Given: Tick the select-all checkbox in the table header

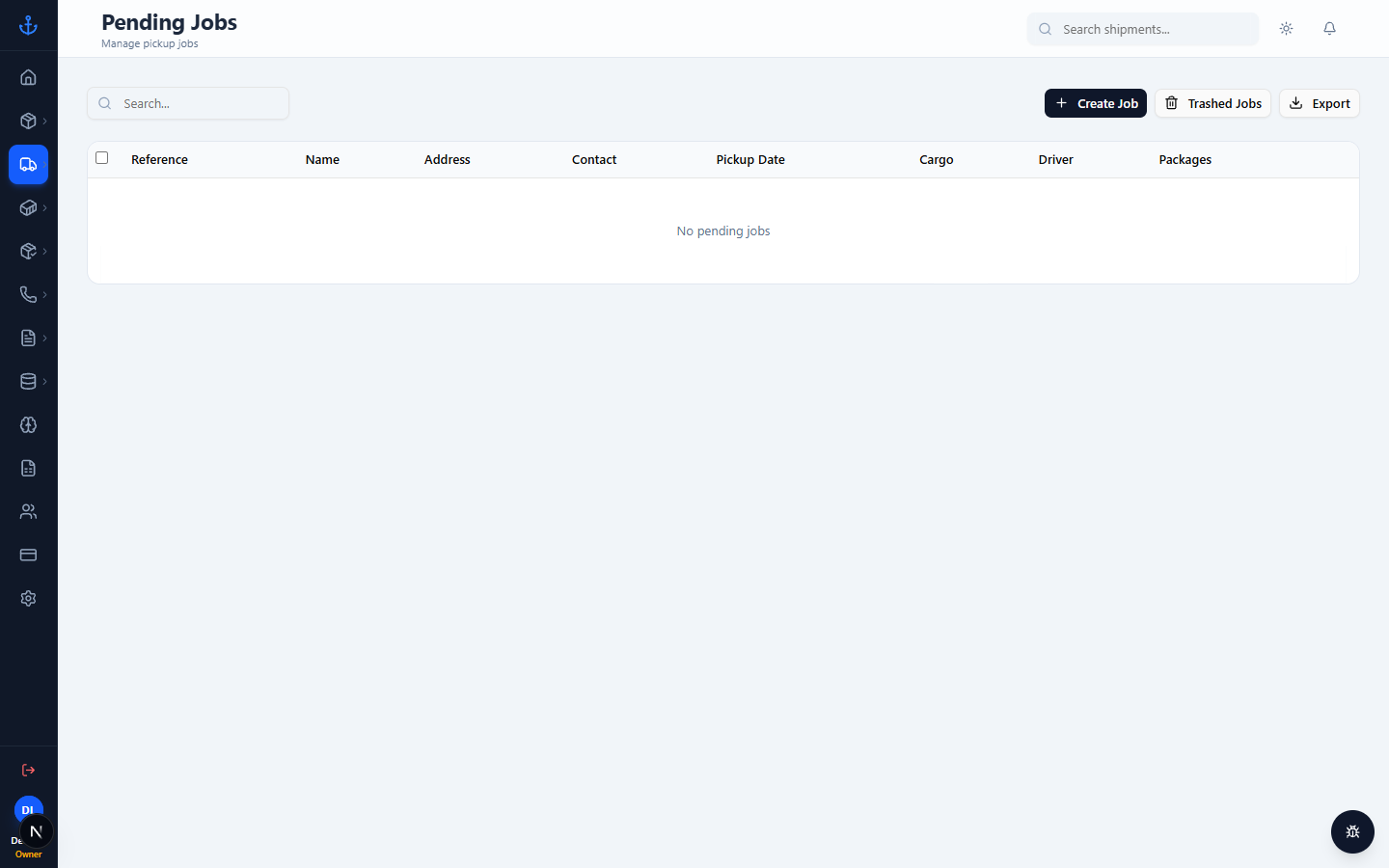Looking at the screenshot, I should (x=102, y=158).
